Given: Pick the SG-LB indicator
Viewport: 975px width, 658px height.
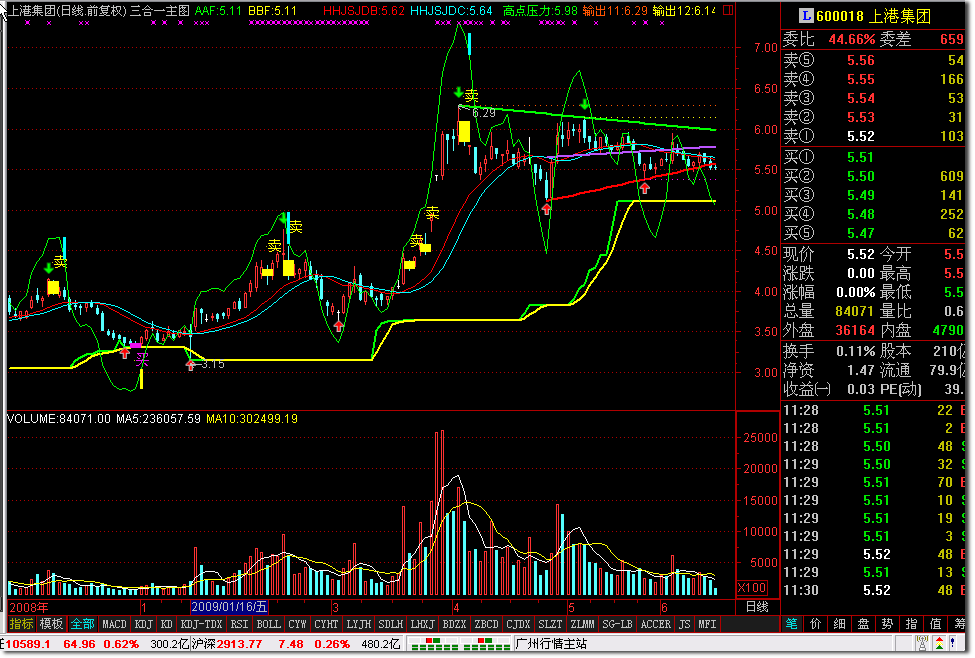Looking at the screenshot, I should 617,624.
